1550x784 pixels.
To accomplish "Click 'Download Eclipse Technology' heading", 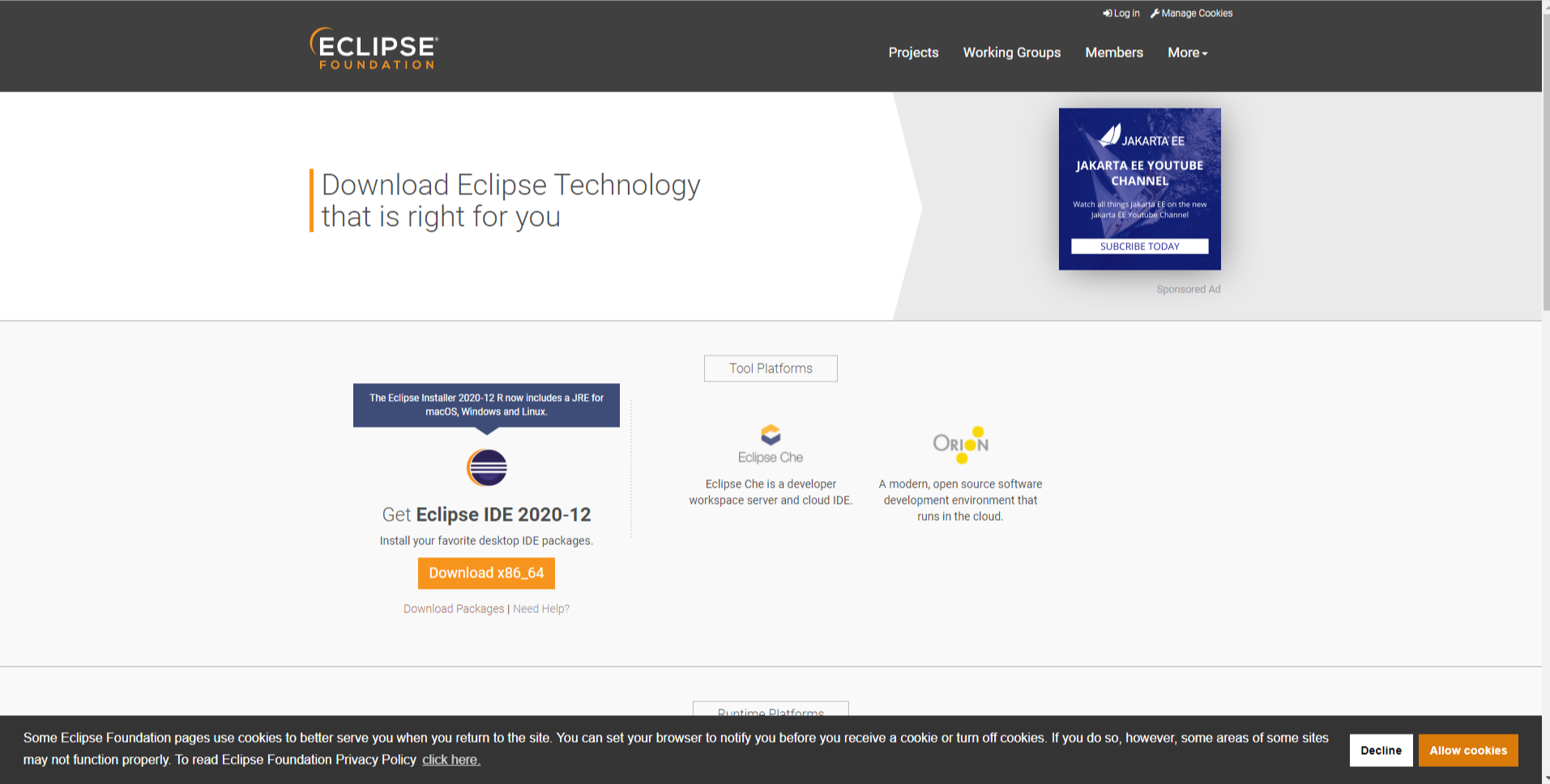I will [x=510, y=201].
